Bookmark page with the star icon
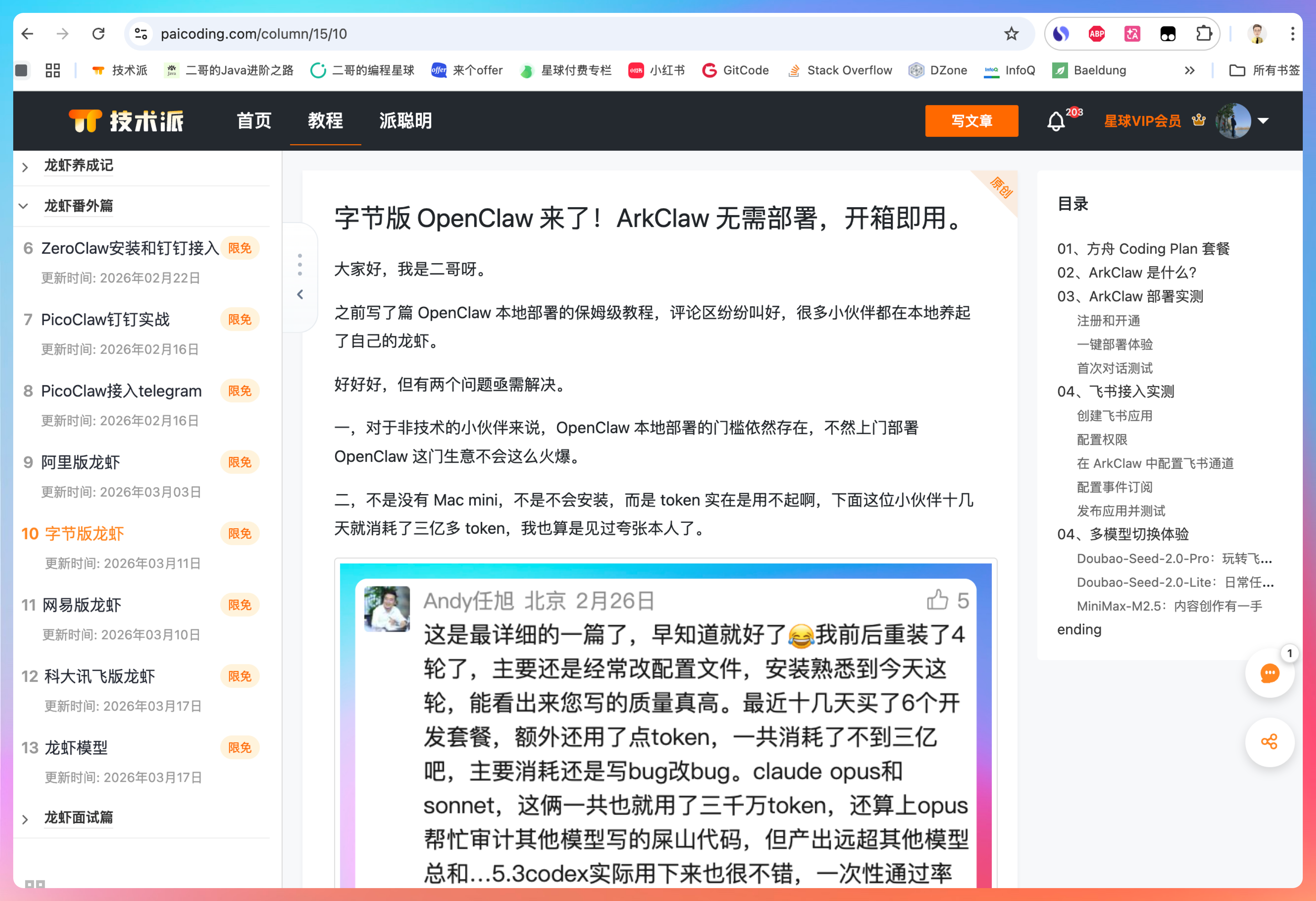1316x901 pixels. pyautogui.click(x=1011, y=34)
